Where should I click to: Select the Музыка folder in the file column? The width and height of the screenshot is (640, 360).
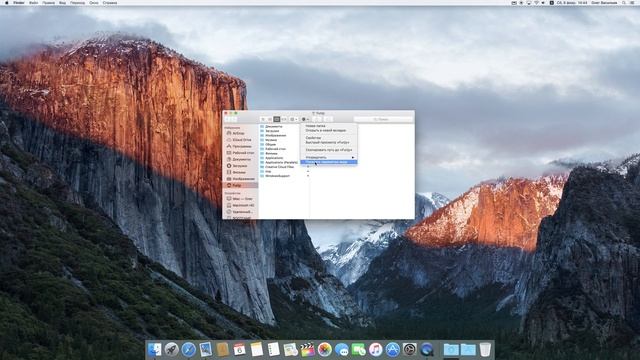271,140
